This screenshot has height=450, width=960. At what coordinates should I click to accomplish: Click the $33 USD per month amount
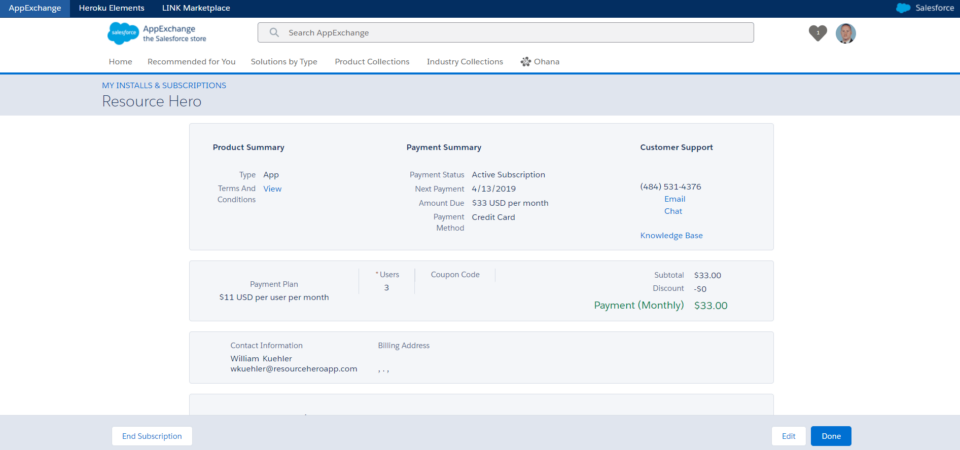510,203
